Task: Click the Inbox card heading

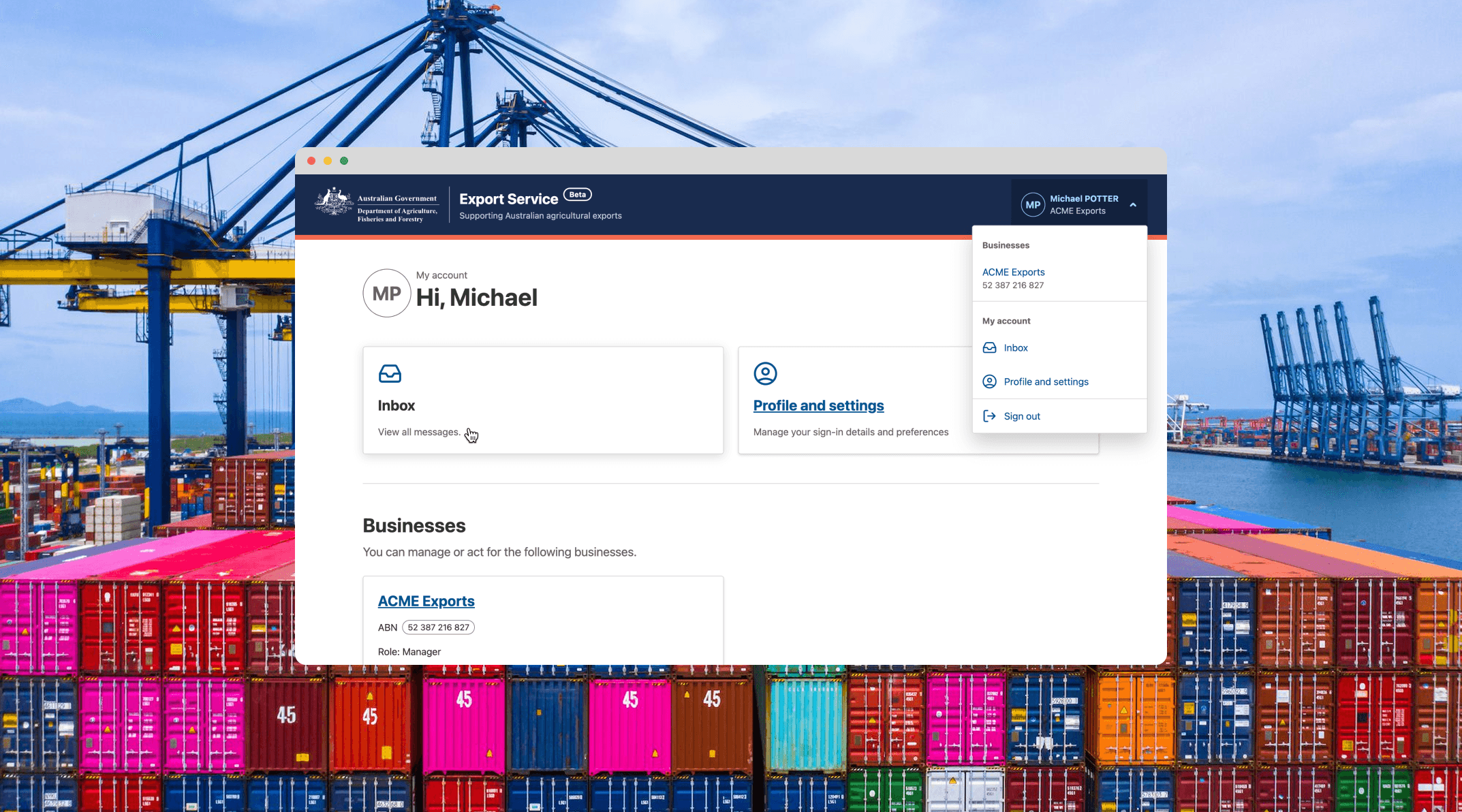Action: coord(396,406)
